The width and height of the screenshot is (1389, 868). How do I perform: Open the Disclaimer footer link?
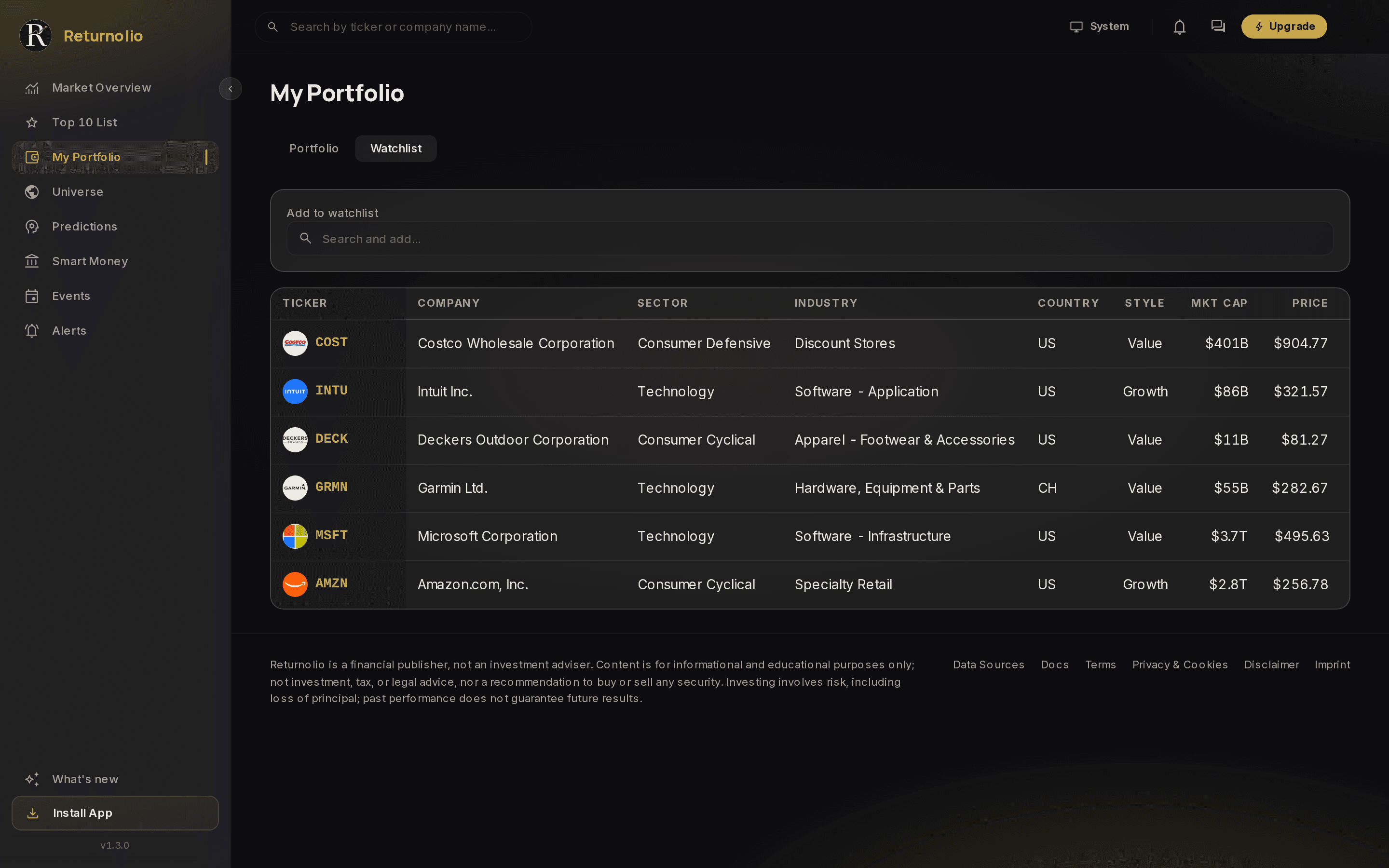click(x=1271, y=665)
